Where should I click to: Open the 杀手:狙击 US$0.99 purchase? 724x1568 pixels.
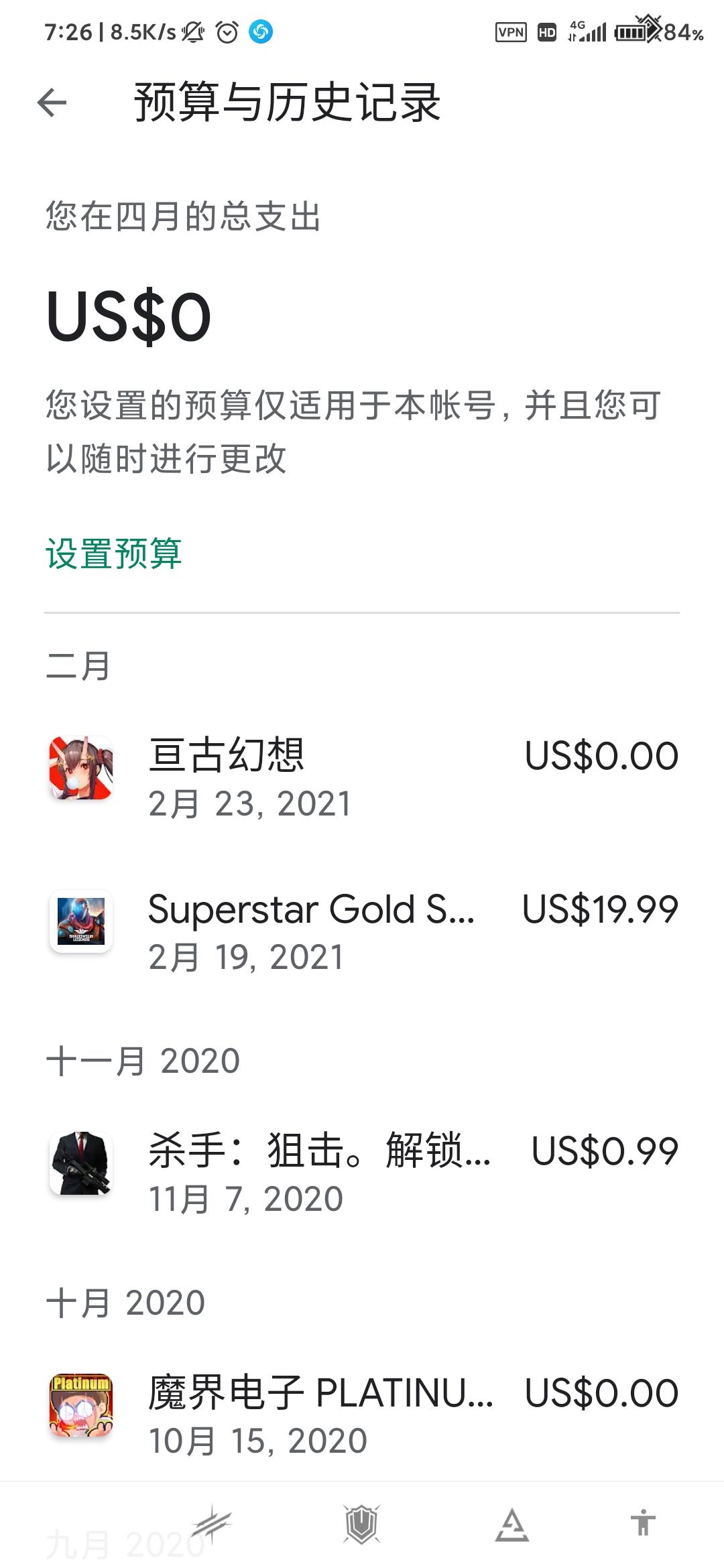tap(362, 1173)
